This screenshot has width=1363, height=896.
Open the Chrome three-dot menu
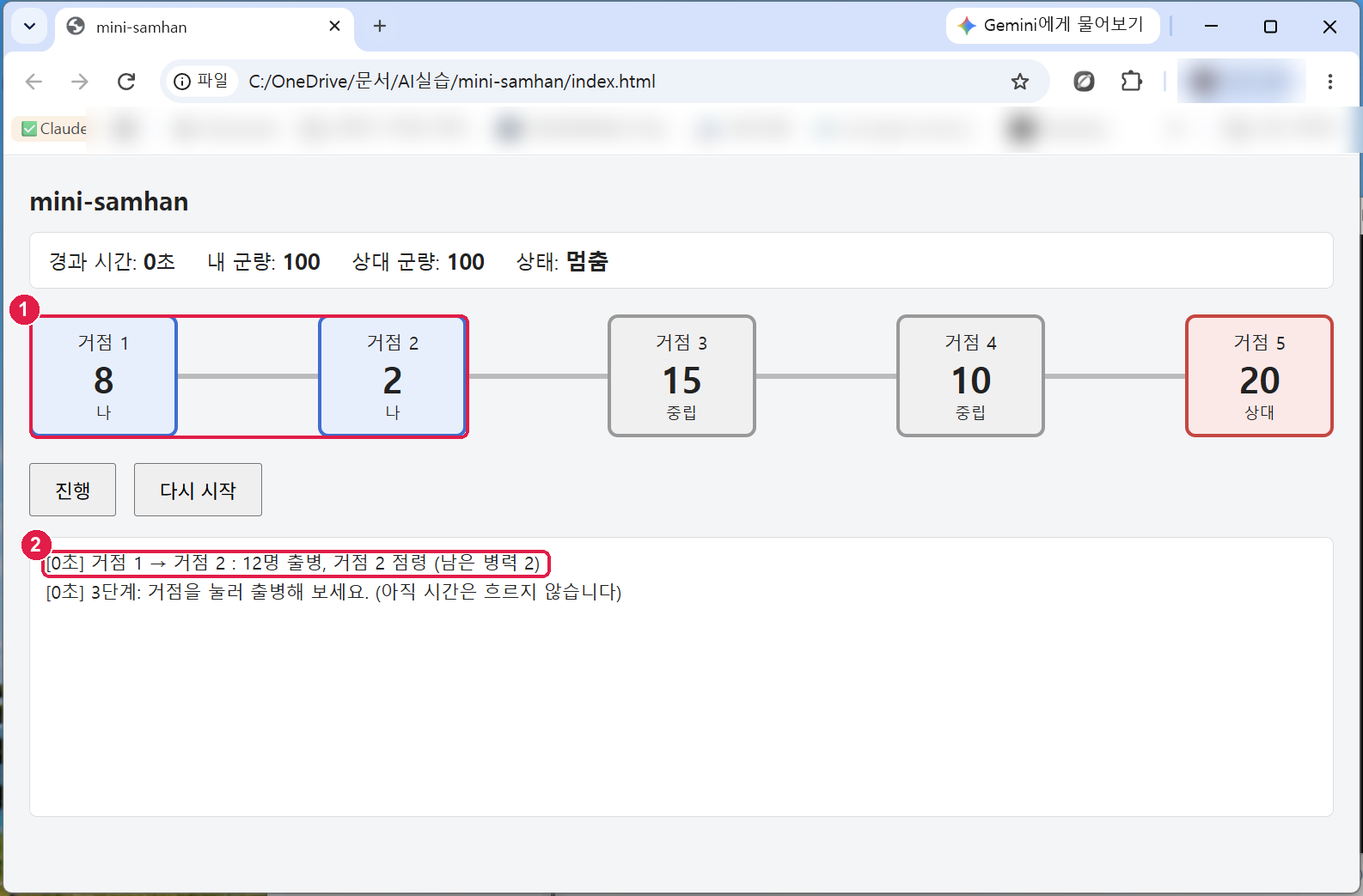tap(1329, 82)
